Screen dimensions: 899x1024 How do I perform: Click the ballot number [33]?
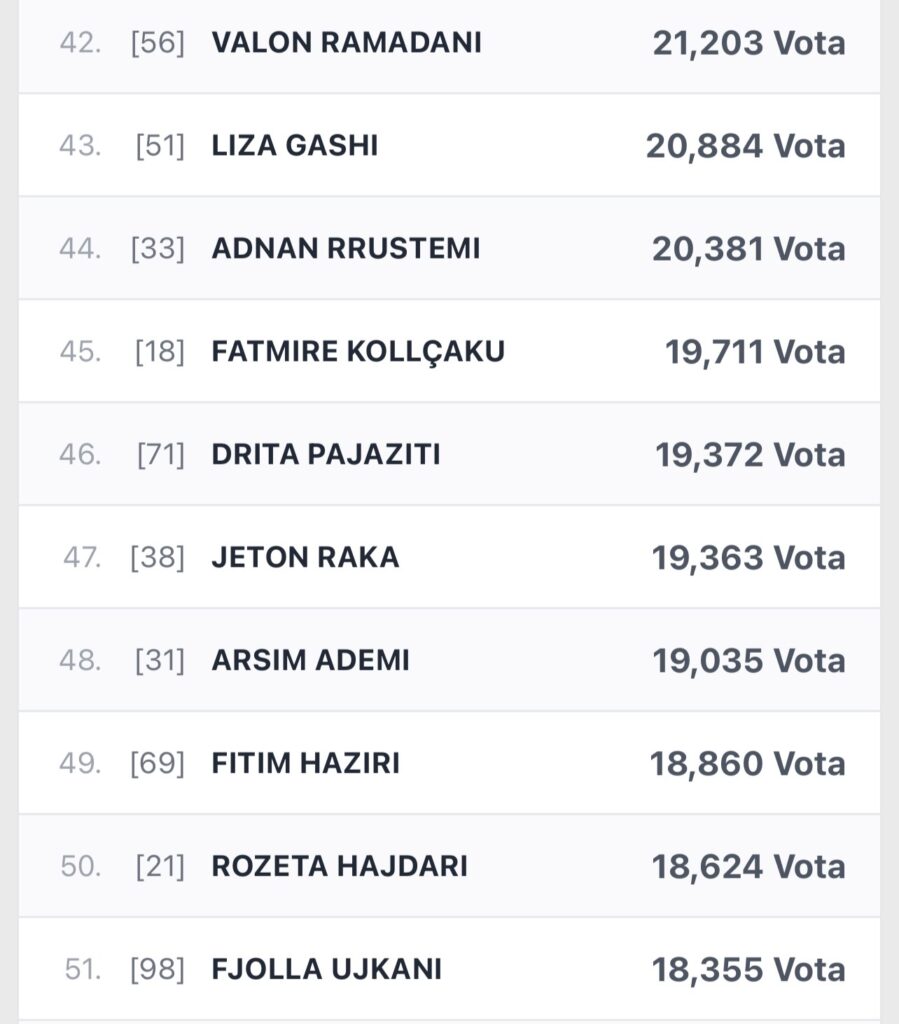pyautogui.click(x=158, y=249)
